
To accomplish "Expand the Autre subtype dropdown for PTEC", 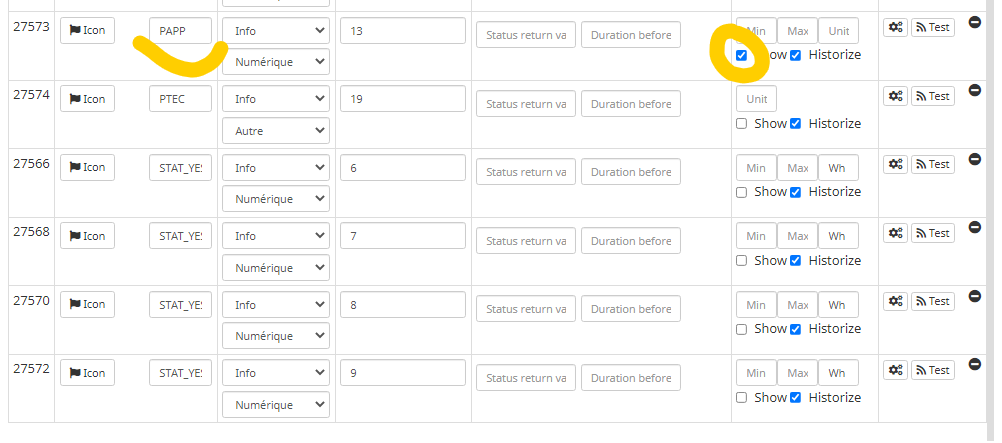I will click(276, 130).
